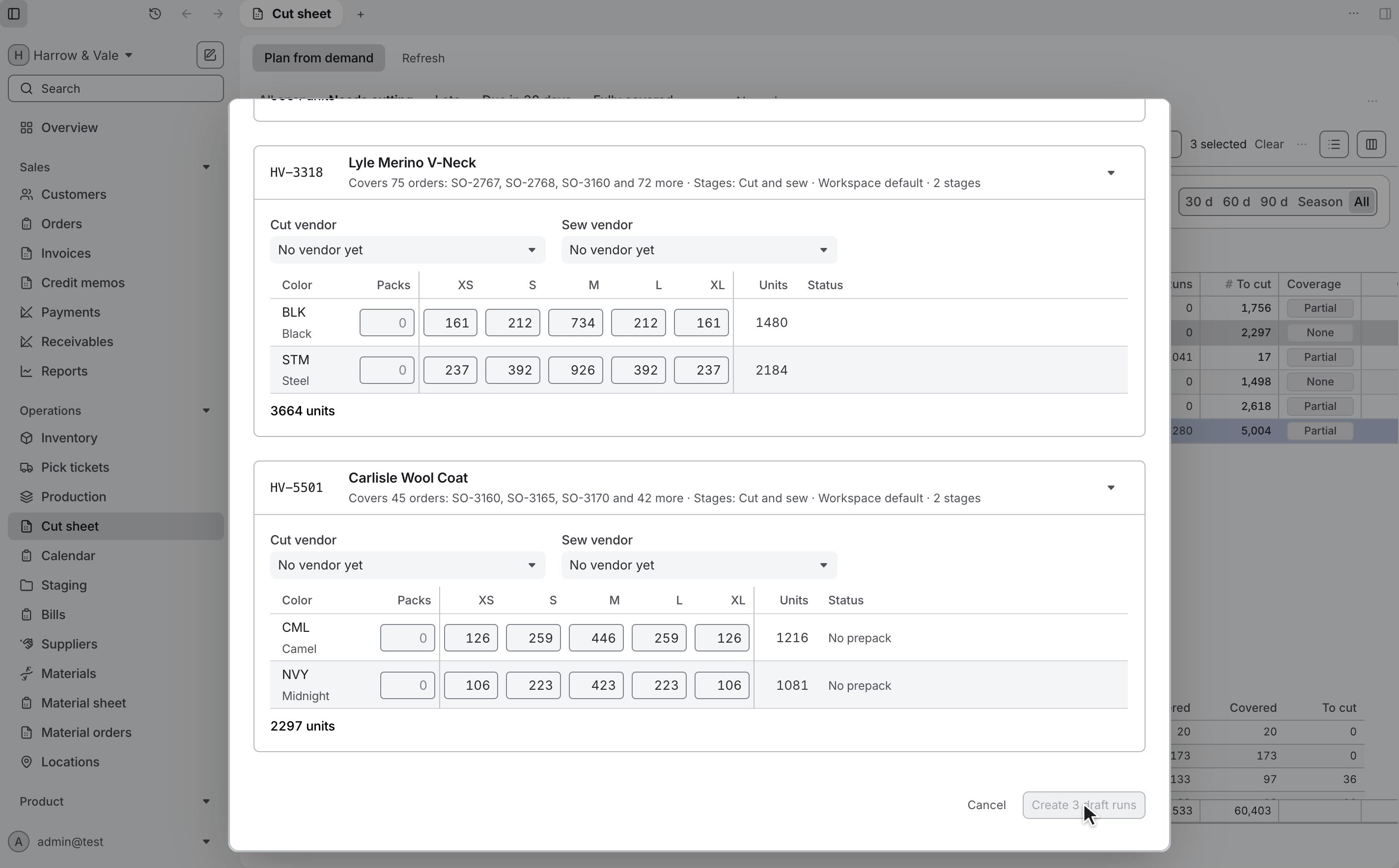
Task: Click the Pick tickets truck icon
Action: [x=27, y=467]
